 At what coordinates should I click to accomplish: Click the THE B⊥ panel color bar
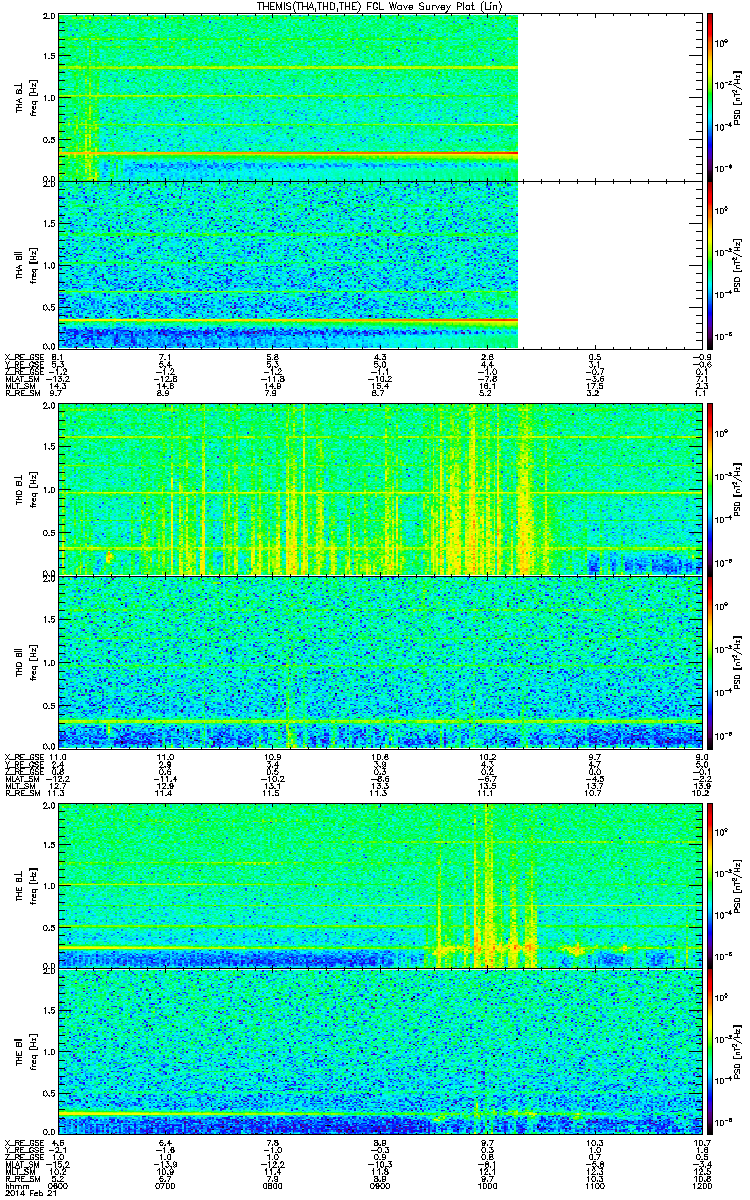709,884
